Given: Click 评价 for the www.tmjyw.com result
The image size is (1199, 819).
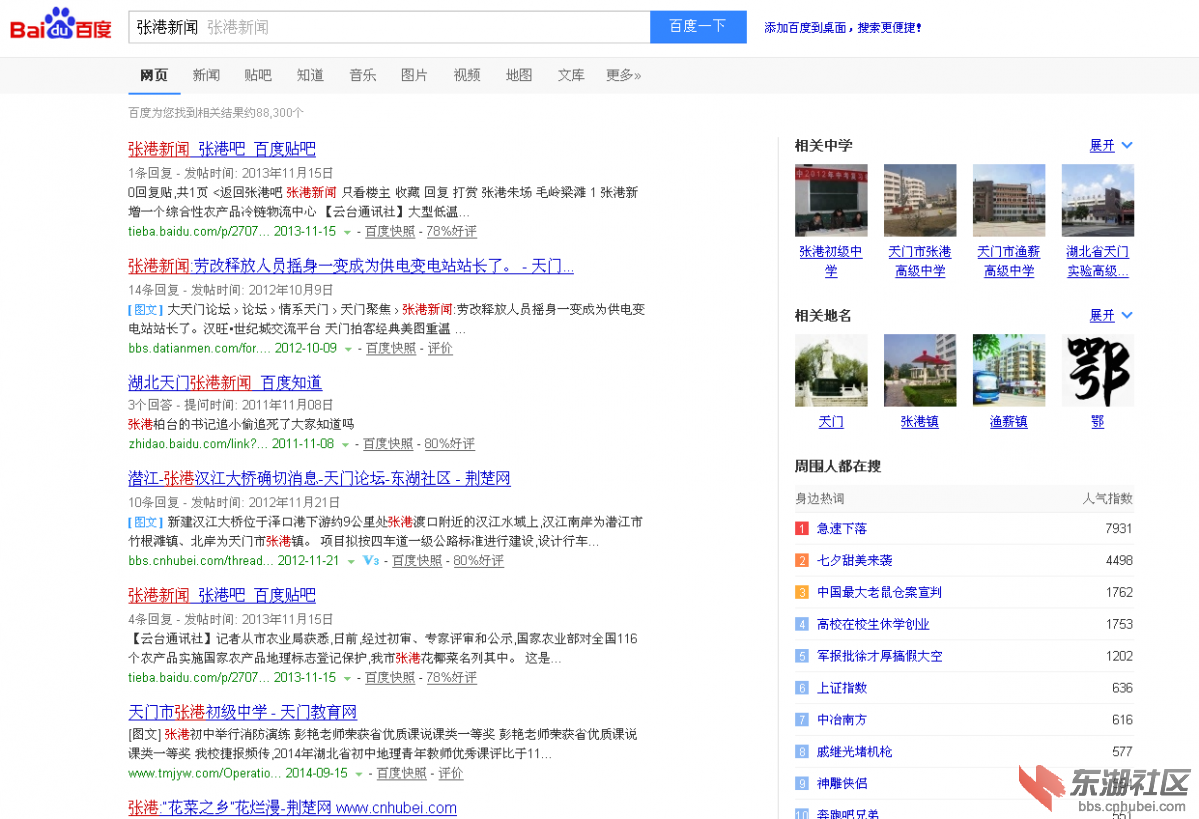Looking at the screenshot, I should [x=450, y=773].
